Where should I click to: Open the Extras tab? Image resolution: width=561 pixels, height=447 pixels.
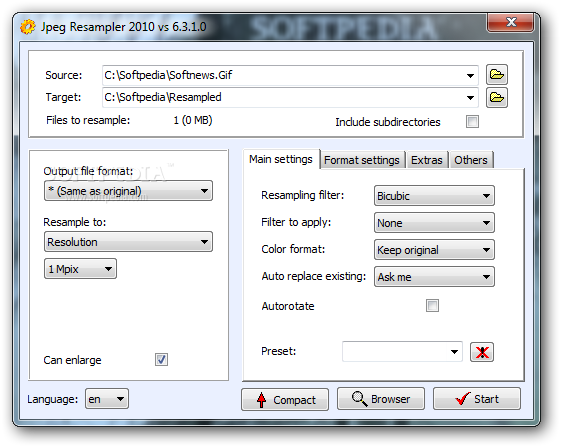coord(426,160)
